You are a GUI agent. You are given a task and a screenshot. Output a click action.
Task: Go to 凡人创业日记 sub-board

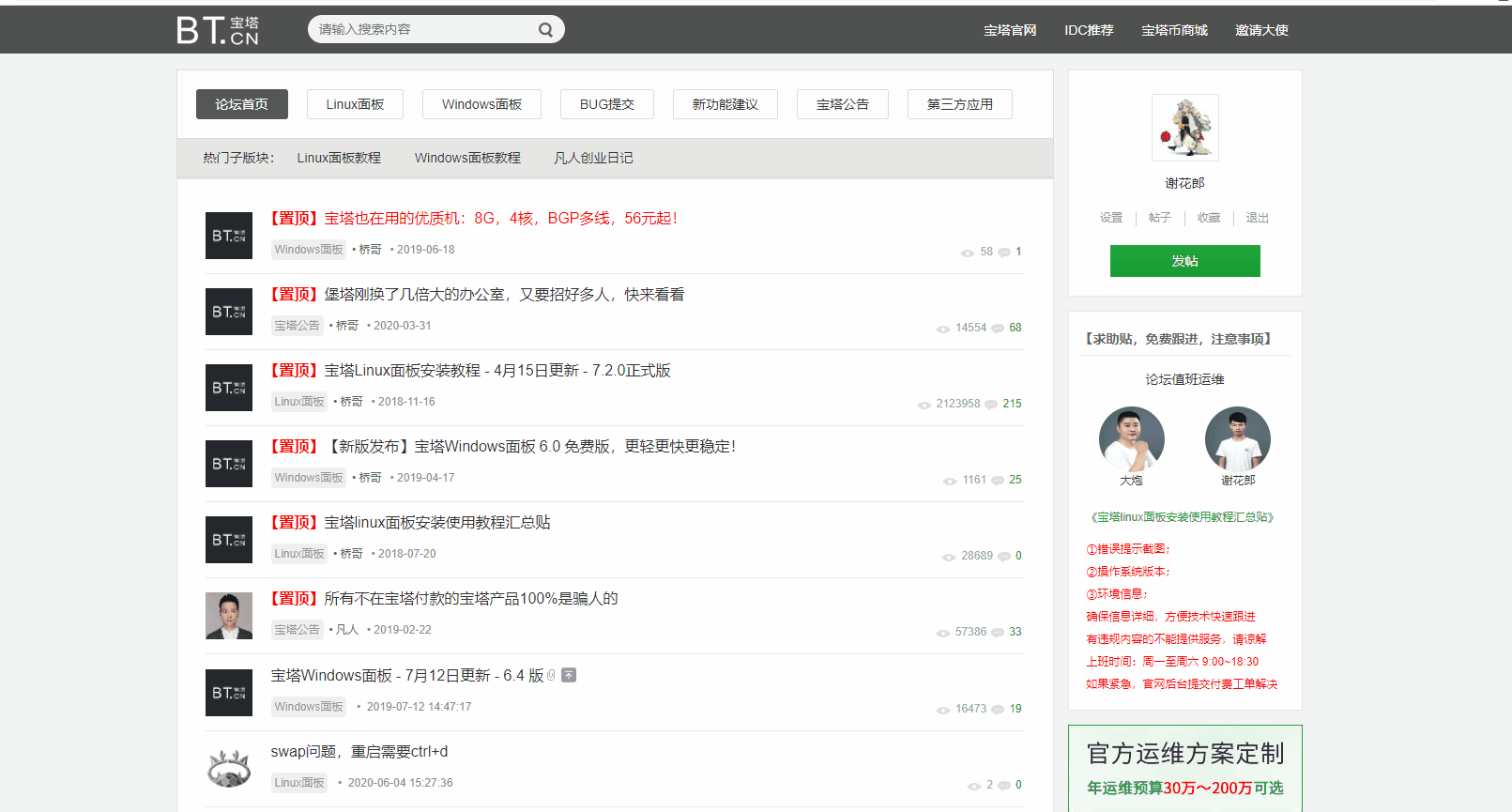coord(593,158)
